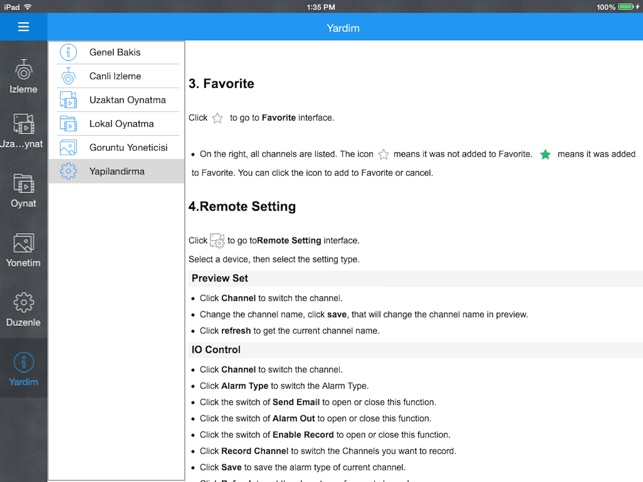Click the outline star in Favorite instructions
This screenshot has height=482, width=643.
217,118
